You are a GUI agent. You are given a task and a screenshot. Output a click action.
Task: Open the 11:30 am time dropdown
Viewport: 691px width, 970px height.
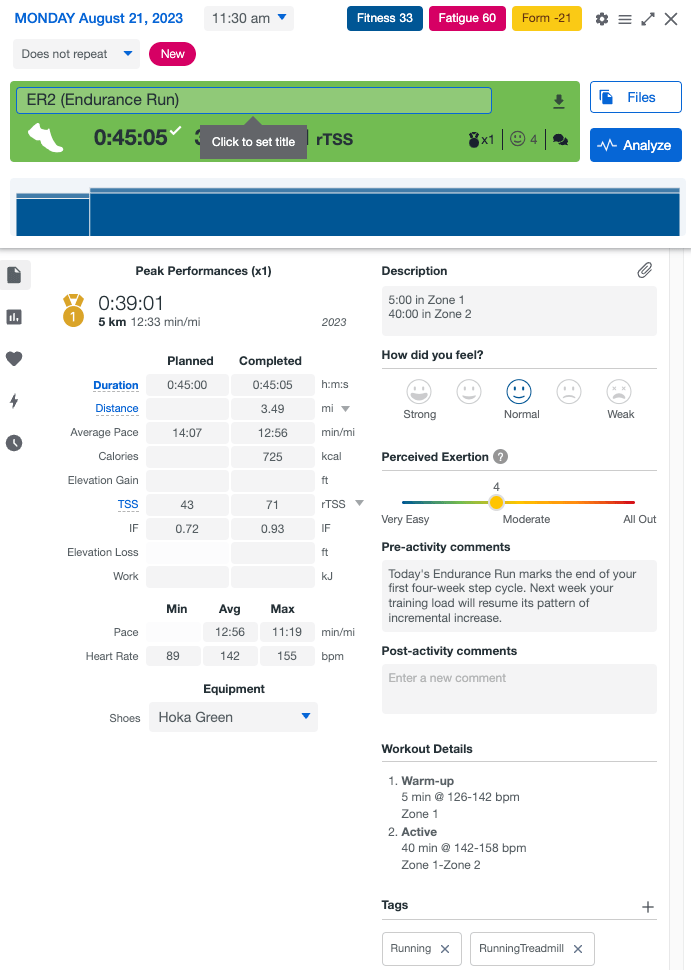click(249, 18)
